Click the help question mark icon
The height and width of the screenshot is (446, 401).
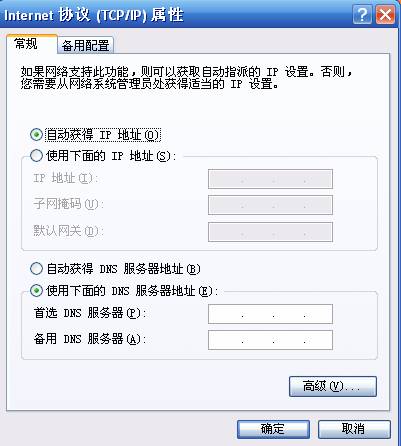click(362, 15)
